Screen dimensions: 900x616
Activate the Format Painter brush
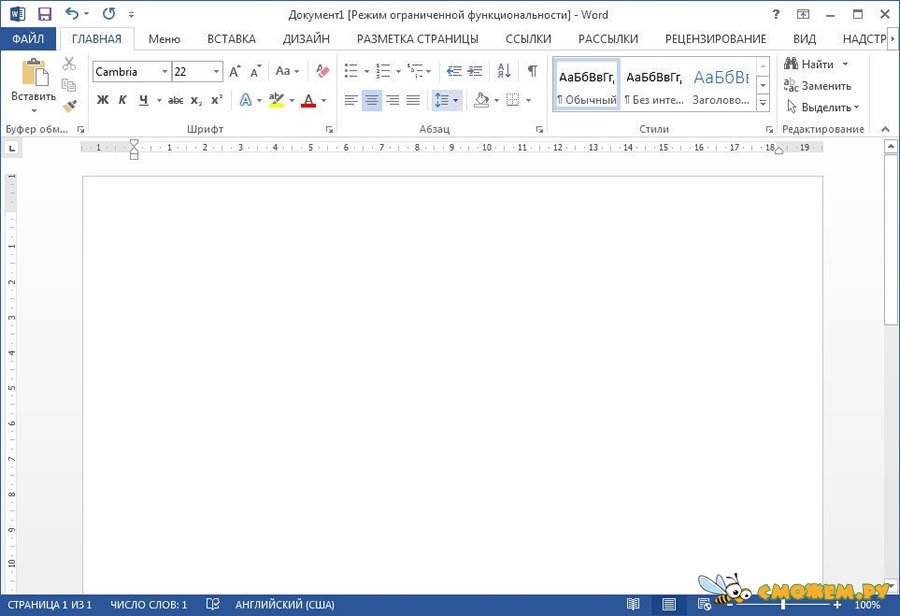[69, 106]
